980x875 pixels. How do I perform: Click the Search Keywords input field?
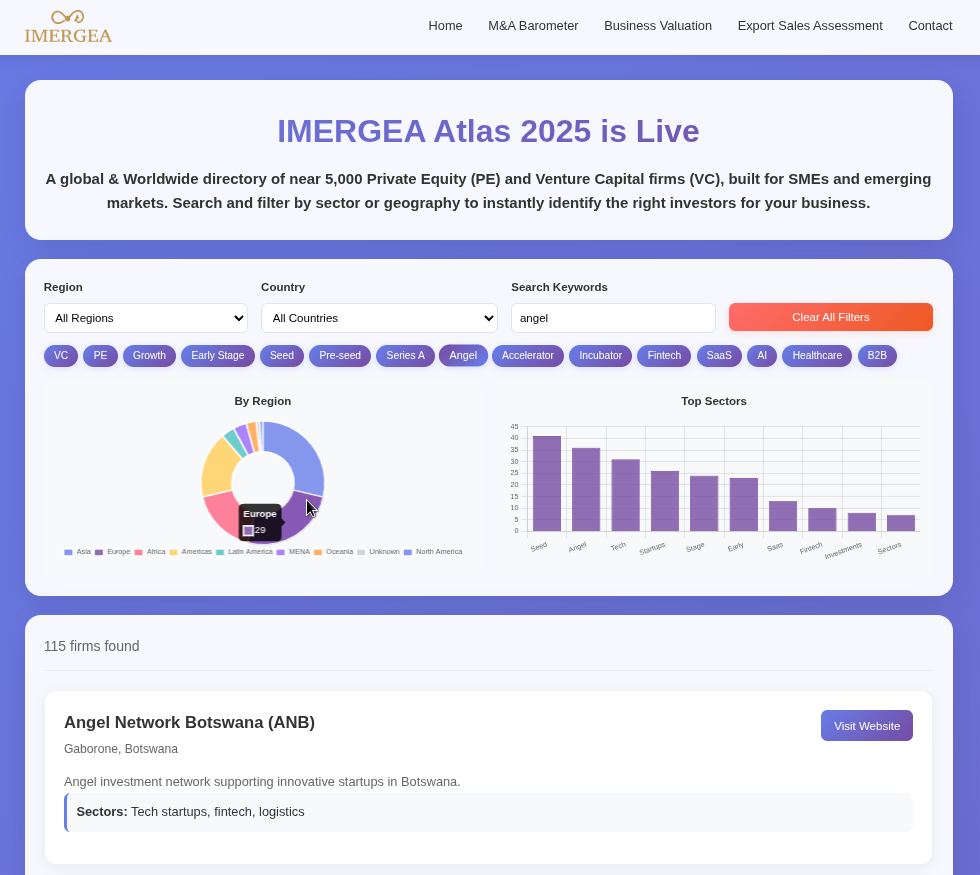pyautogui.click(x=613, y=318)
